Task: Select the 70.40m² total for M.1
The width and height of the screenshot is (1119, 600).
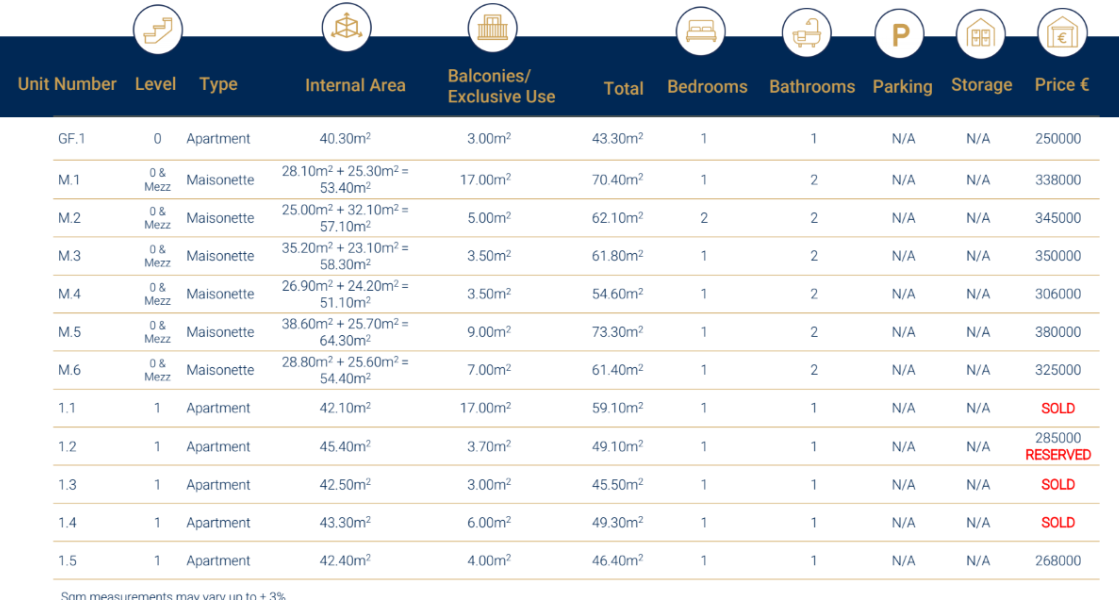Action: [617, 180]
